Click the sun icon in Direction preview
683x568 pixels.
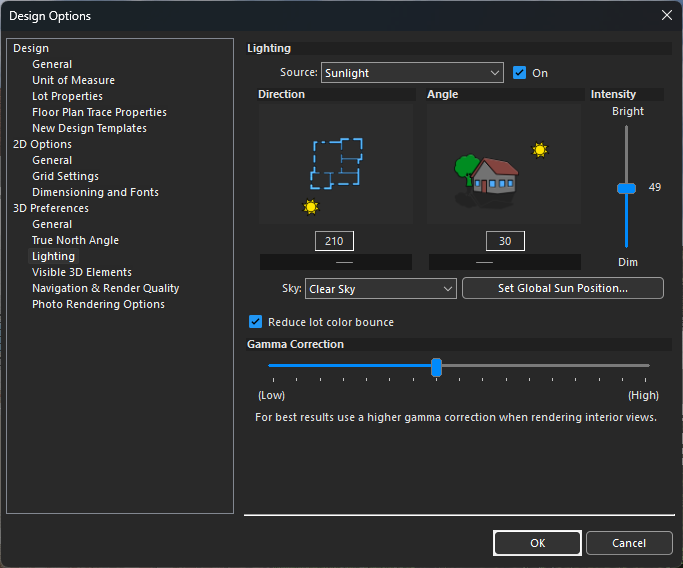click(311, 207)
